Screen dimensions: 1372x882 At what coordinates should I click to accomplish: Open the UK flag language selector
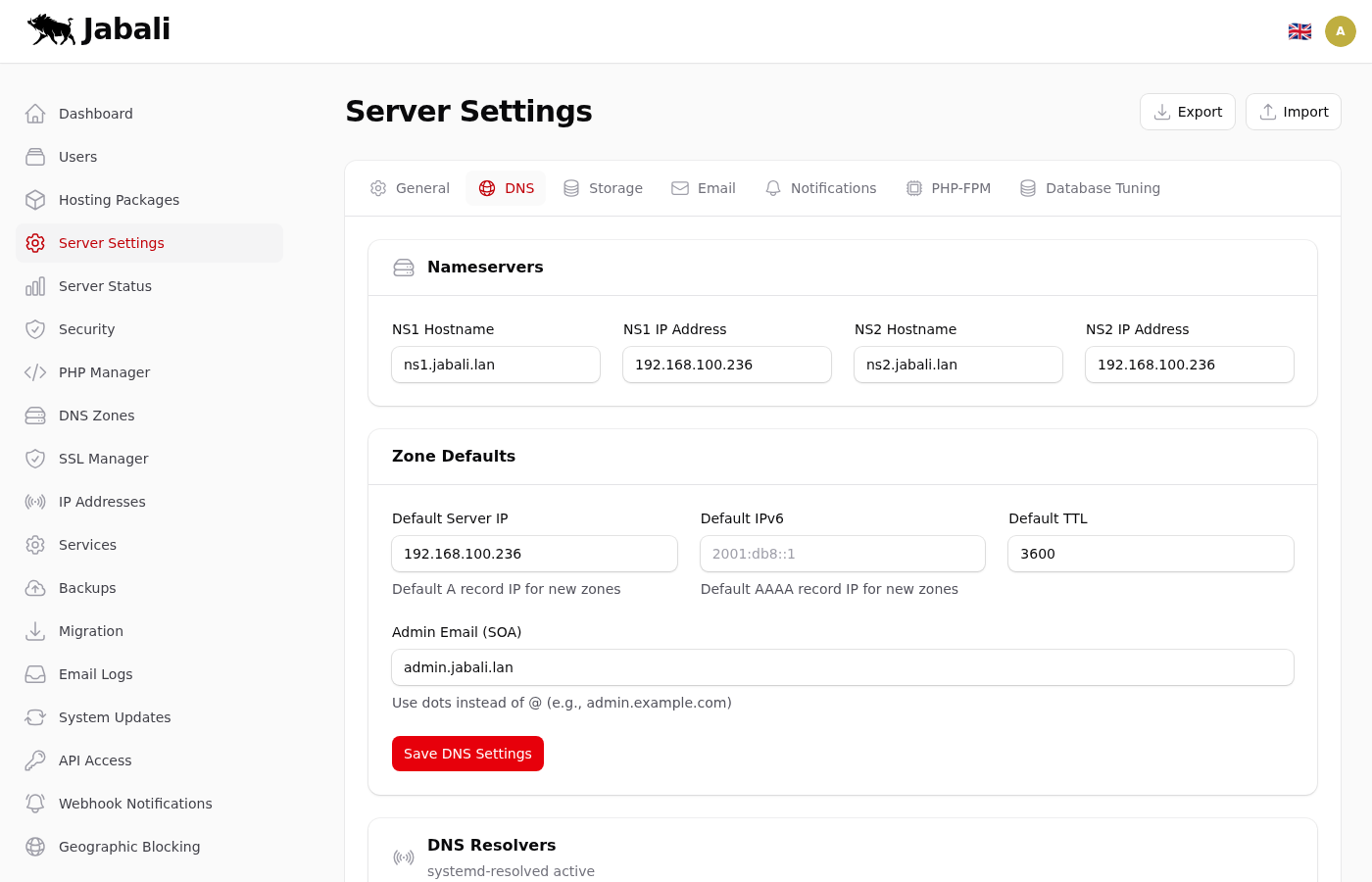pyautogui.click(x=1299, y=31)
